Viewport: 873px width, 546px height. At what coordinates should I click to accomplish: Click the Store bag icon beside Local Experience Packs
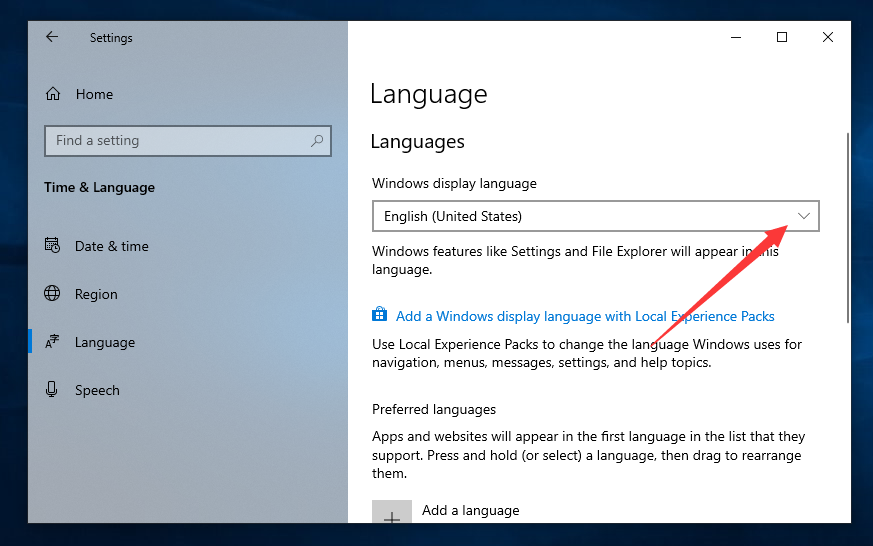point(380,314)
